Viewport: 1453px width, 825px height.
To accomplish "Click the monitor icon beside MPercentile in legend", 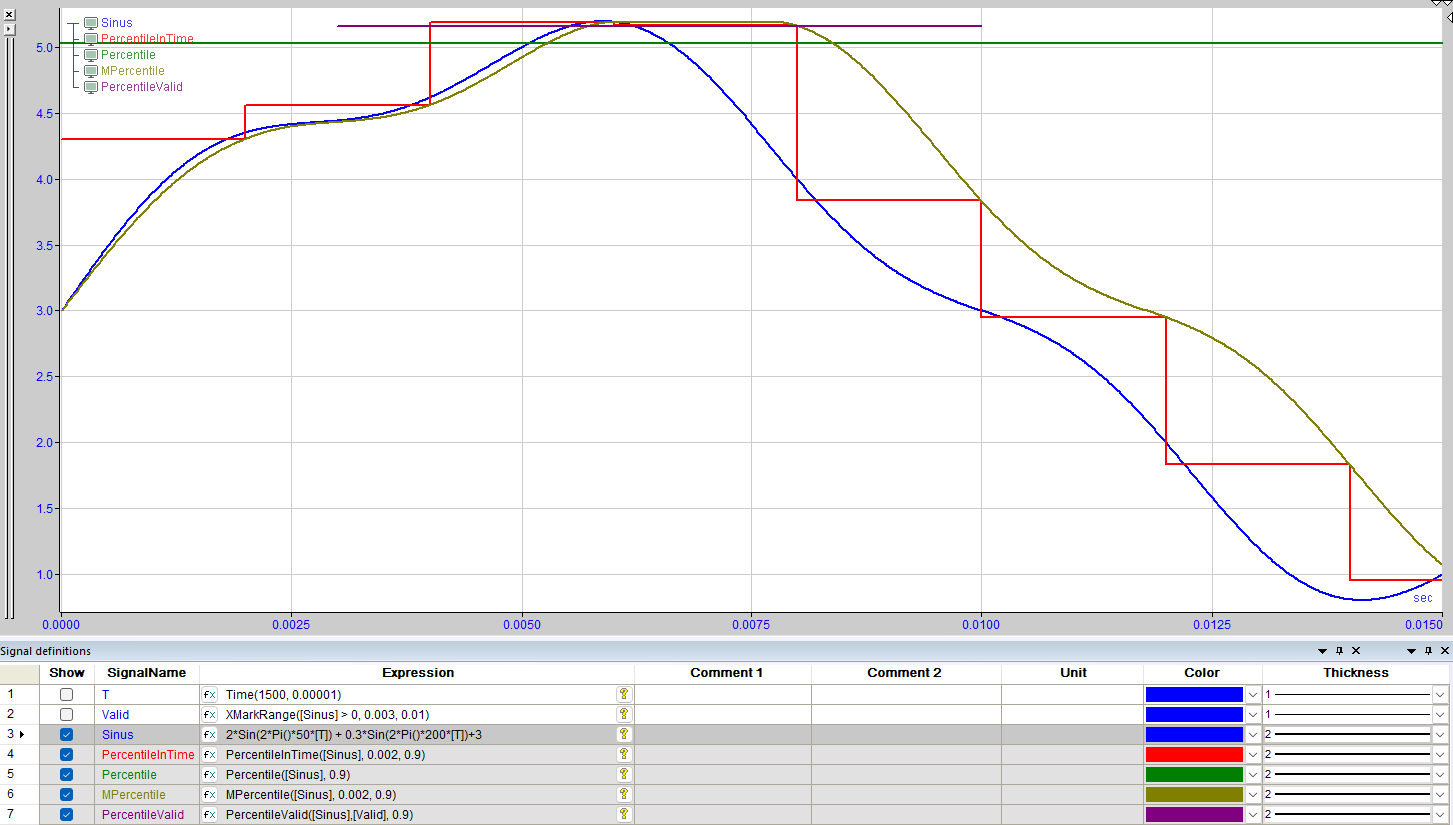I will [91, 71].
